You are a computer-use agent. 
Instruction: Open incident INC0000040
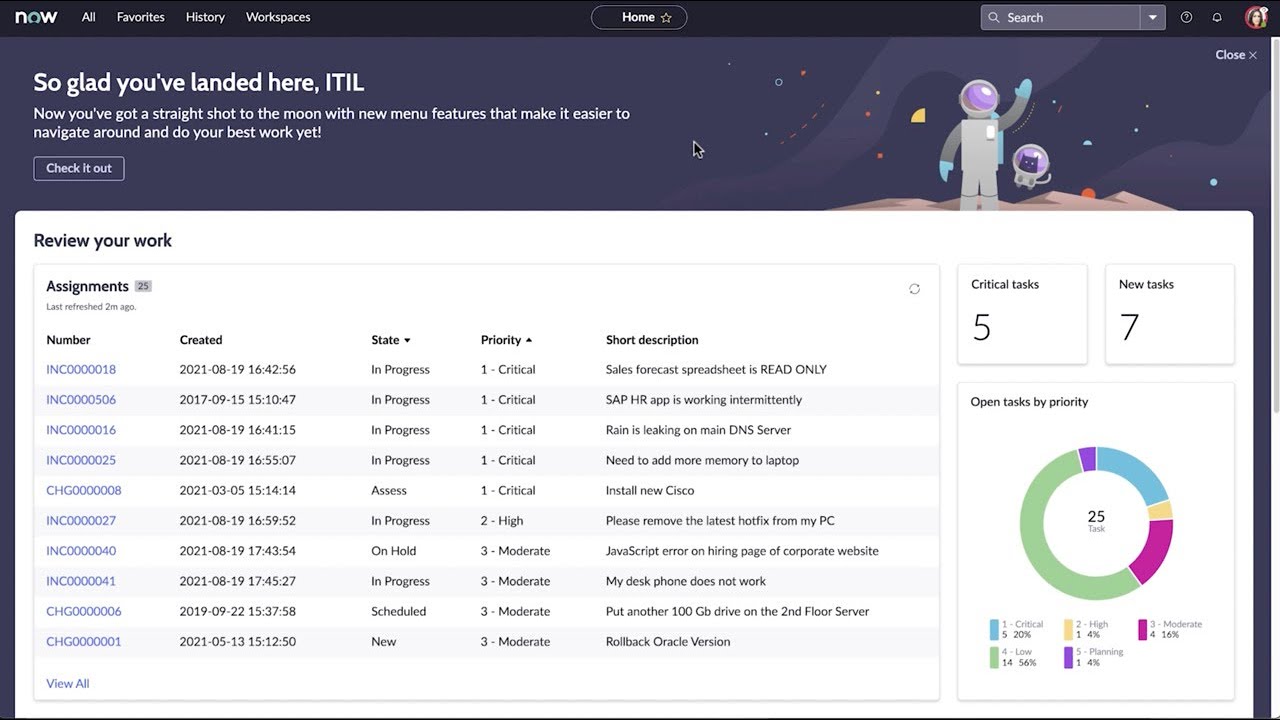(81, 551)
